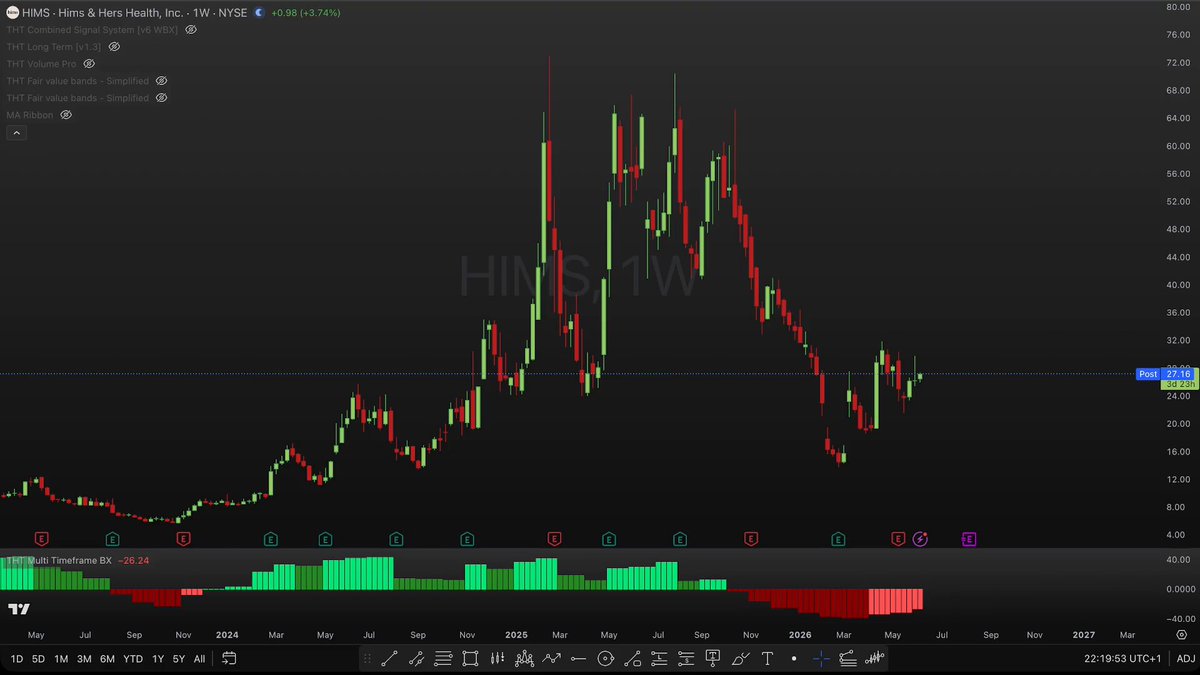Select the Short Position tool marked S
Viewport: 1200px width, 675px height.
(686, 658)
